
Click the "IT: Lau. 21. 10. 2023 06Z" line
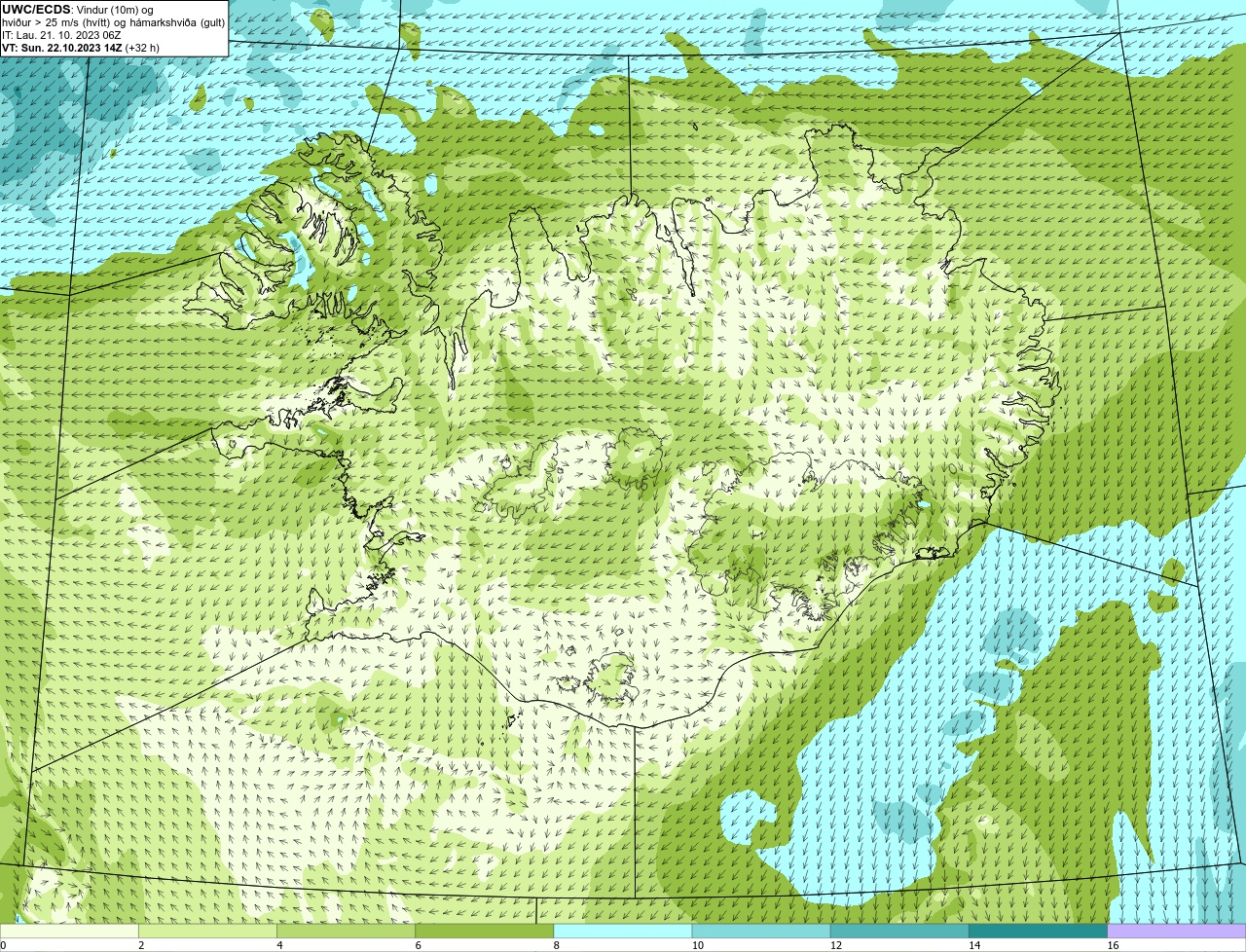point(61,34)
